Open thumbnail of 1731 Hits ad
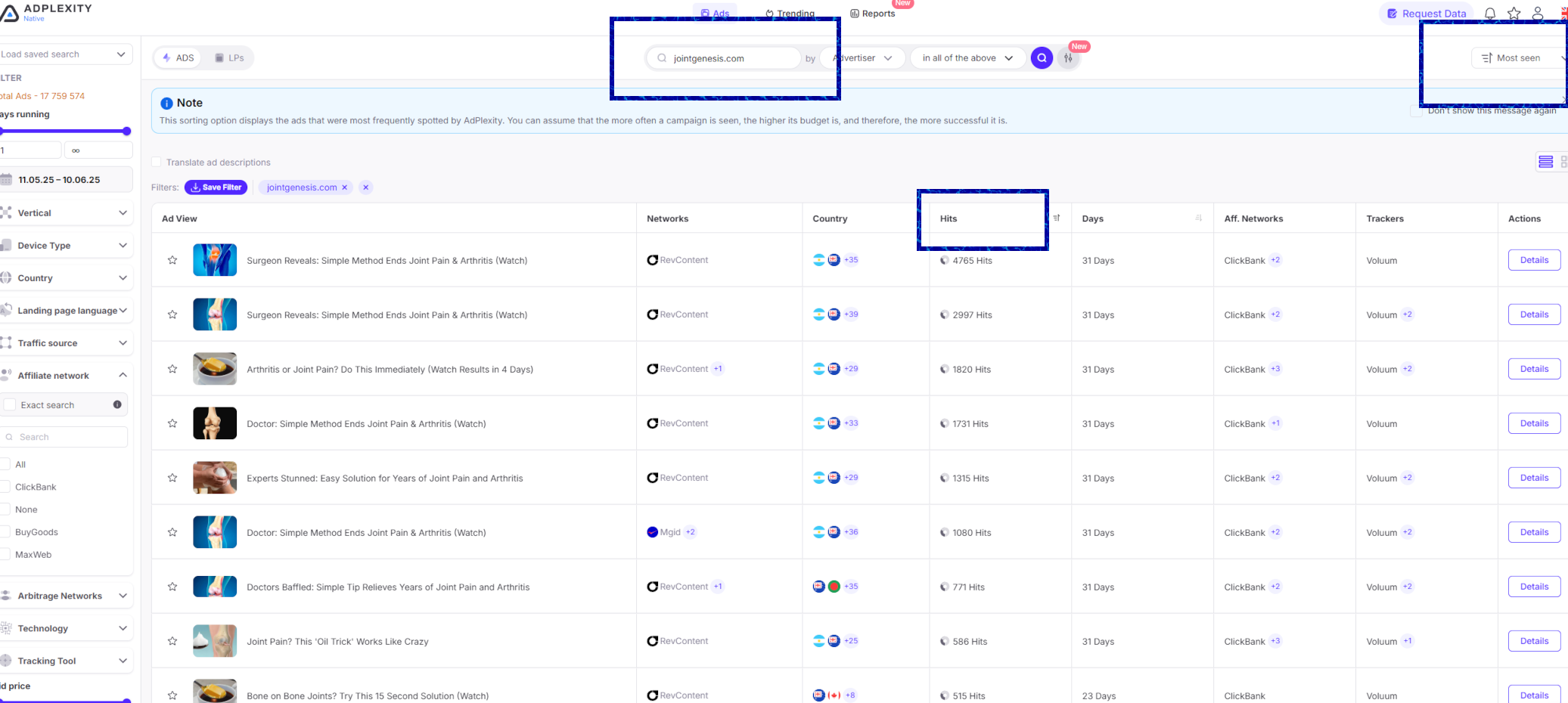Image resolution: width=1568 pixels, height=703 pixels. click(215, 423)
